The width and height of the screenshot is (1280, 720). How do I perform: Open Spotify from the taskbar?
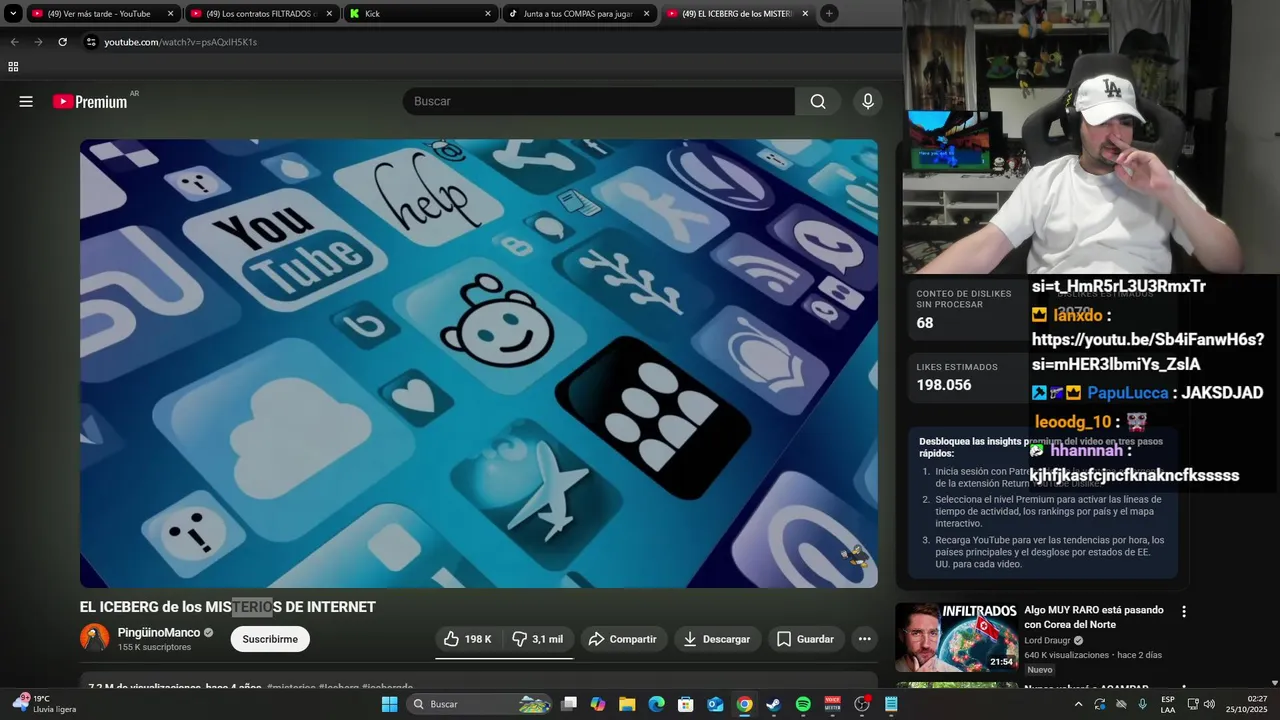pyautogui.click(x=803, y=704)
